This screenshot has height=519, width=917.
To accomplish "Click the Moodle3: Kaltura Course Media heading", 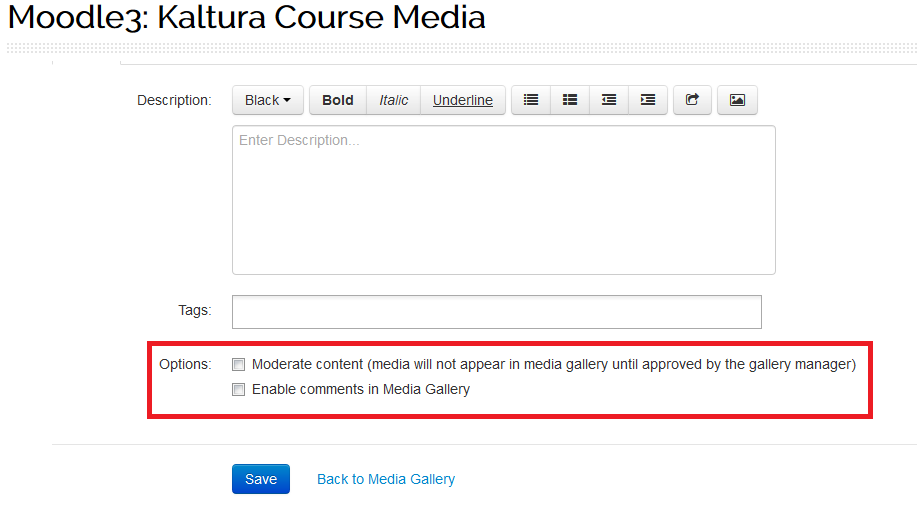I will tap(246, 17).
